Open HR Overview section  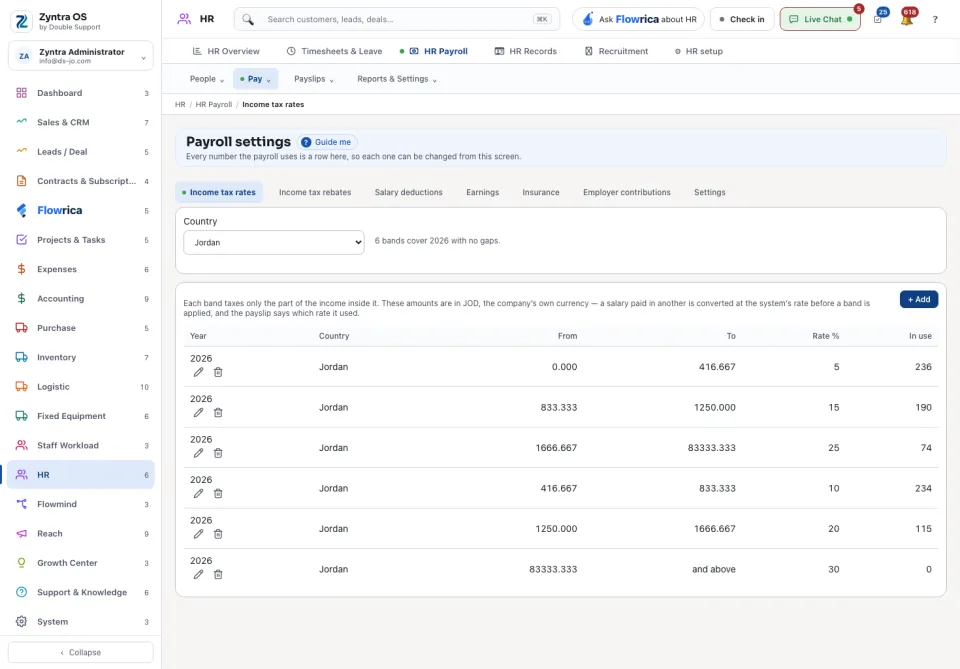click(x=226, y=51)
